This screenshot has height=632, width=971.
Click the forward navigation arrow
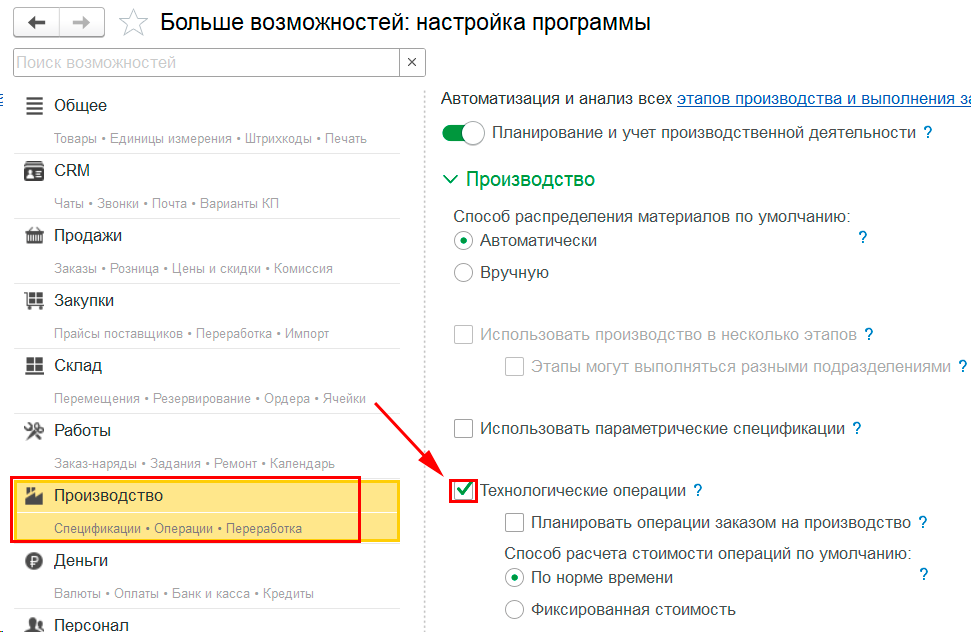pyautogui.click(x=82, y=23)
